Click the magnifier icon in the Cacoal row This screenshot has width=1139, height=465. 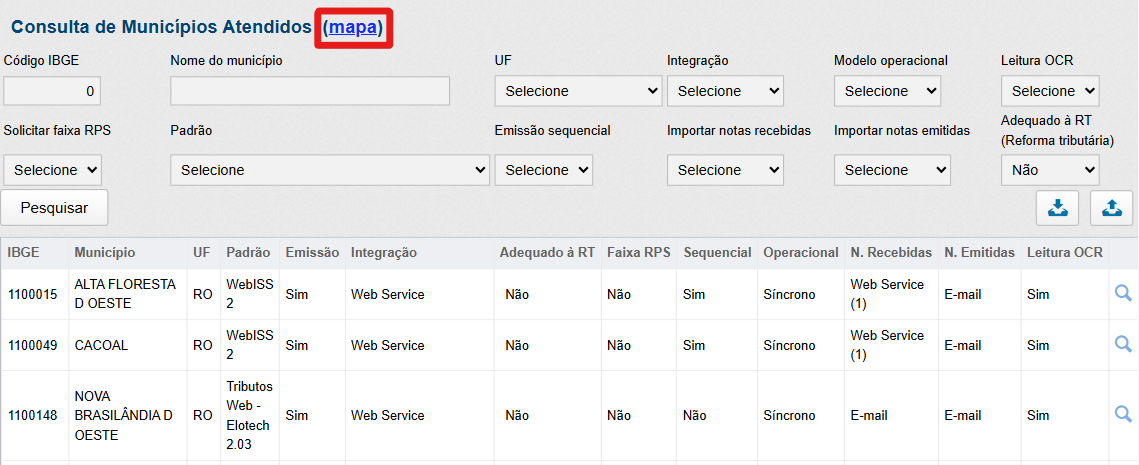[1122, 344]
